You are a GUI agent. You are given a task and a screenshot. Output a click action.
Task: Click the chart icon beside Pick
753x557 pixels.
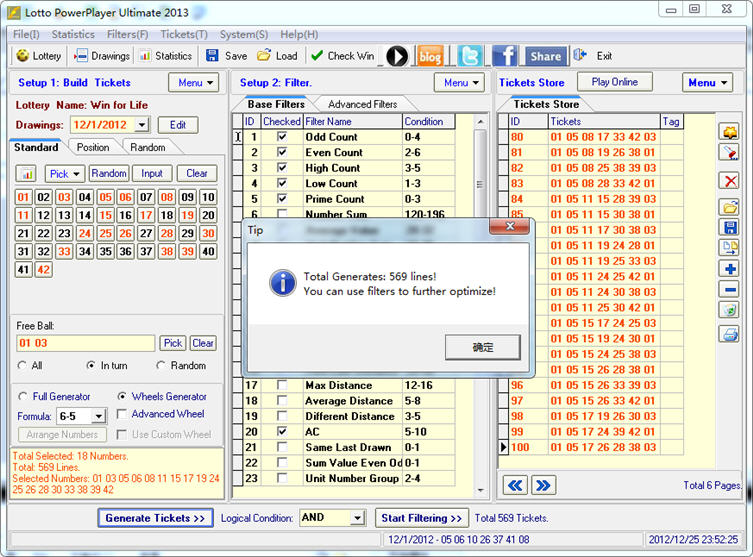pyautogui.click(x=26, y=173)
